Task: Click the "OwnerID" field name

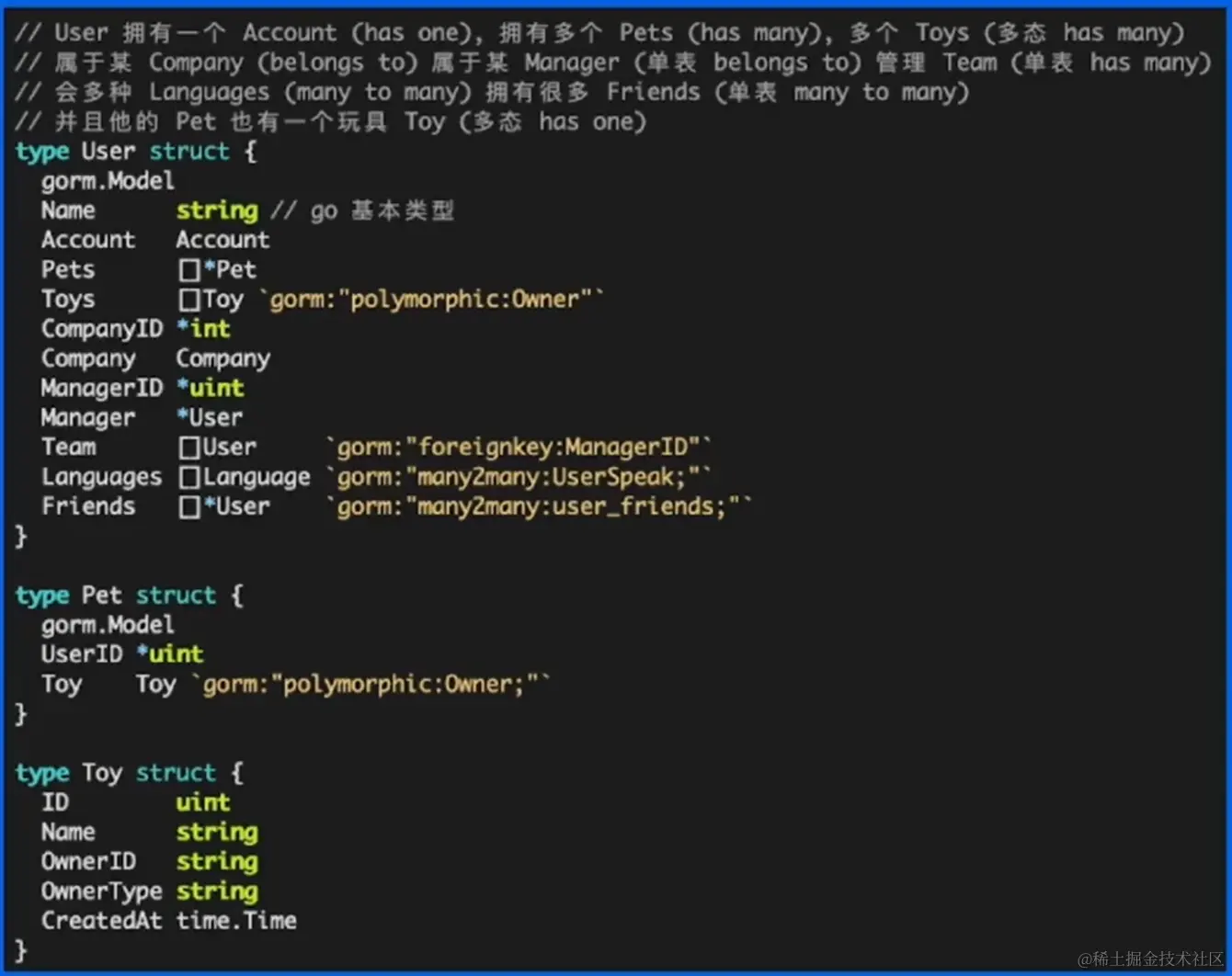Action: click(x=88, y=861)
